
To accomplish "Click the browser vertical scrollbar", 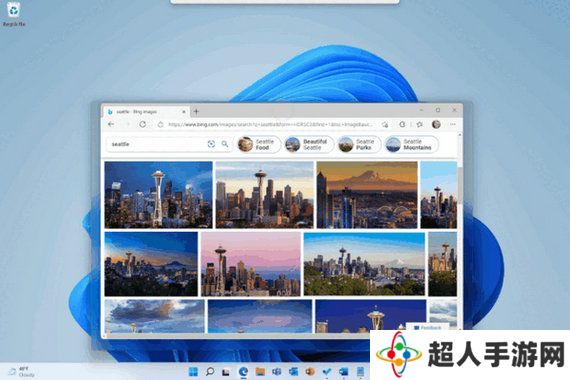I will click(x=460, y=185).
